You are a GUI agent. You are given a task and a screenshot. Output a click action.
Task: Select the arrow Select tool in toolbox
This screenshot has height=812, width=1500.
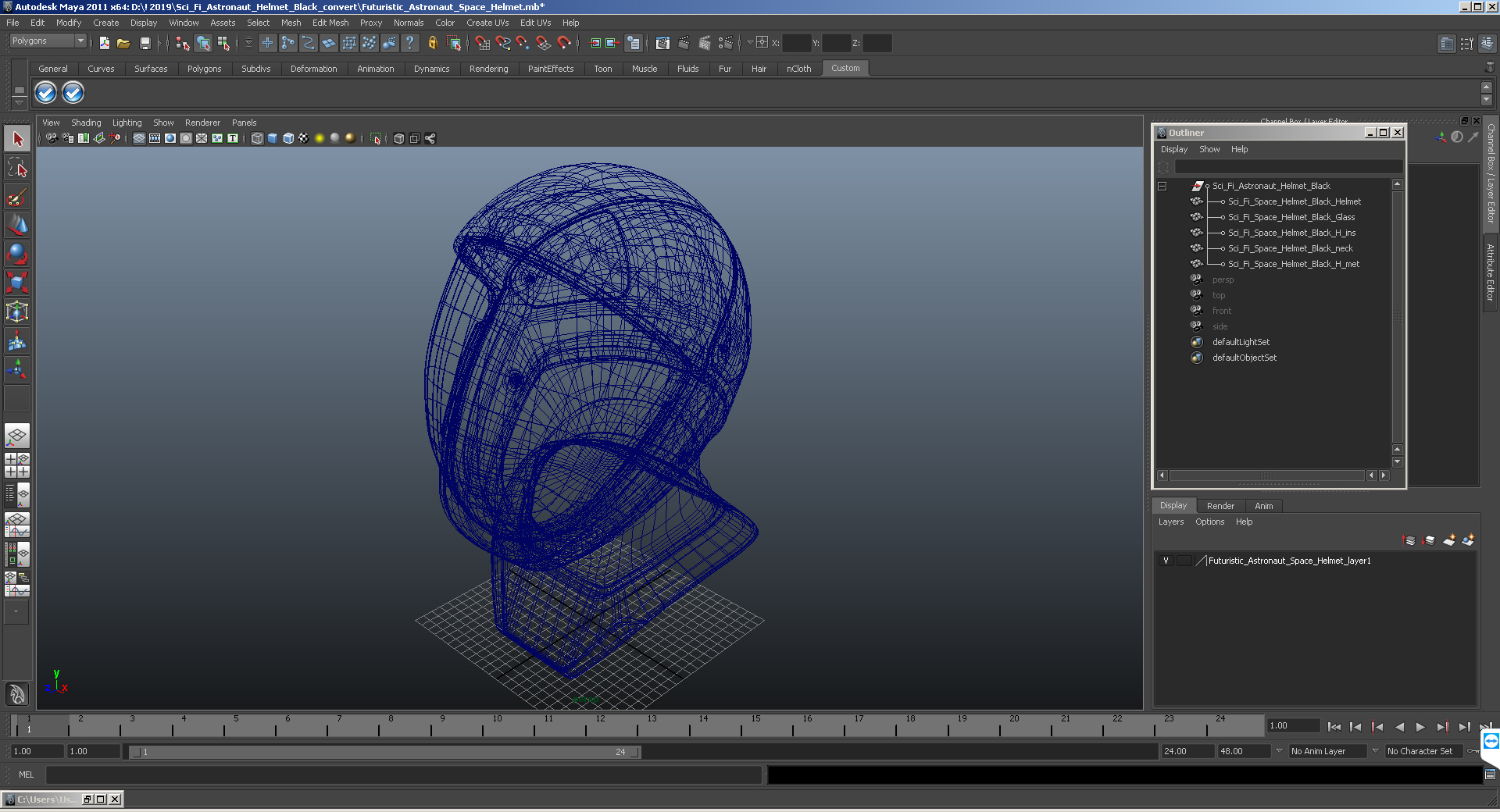[x=17, y=139]
